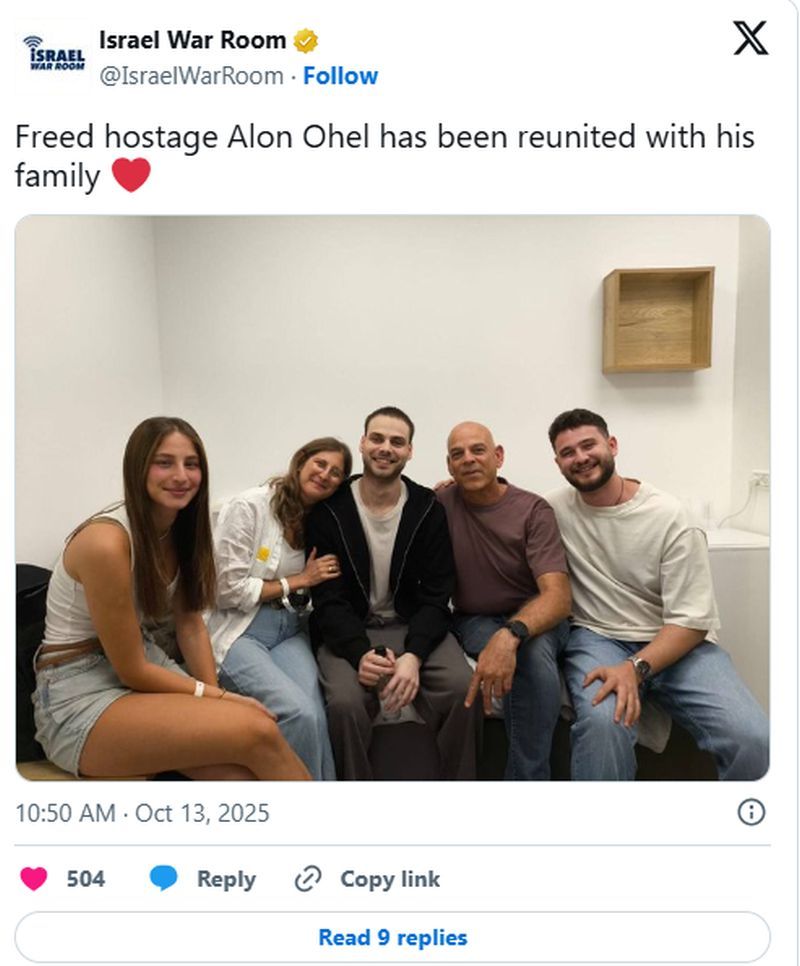Click the 10:50 AM time text
Screen dimensions: 800x966
65,813
